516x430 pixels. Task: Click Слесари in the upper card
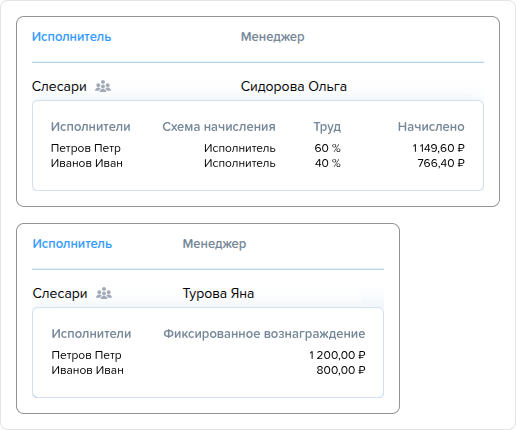59,87
